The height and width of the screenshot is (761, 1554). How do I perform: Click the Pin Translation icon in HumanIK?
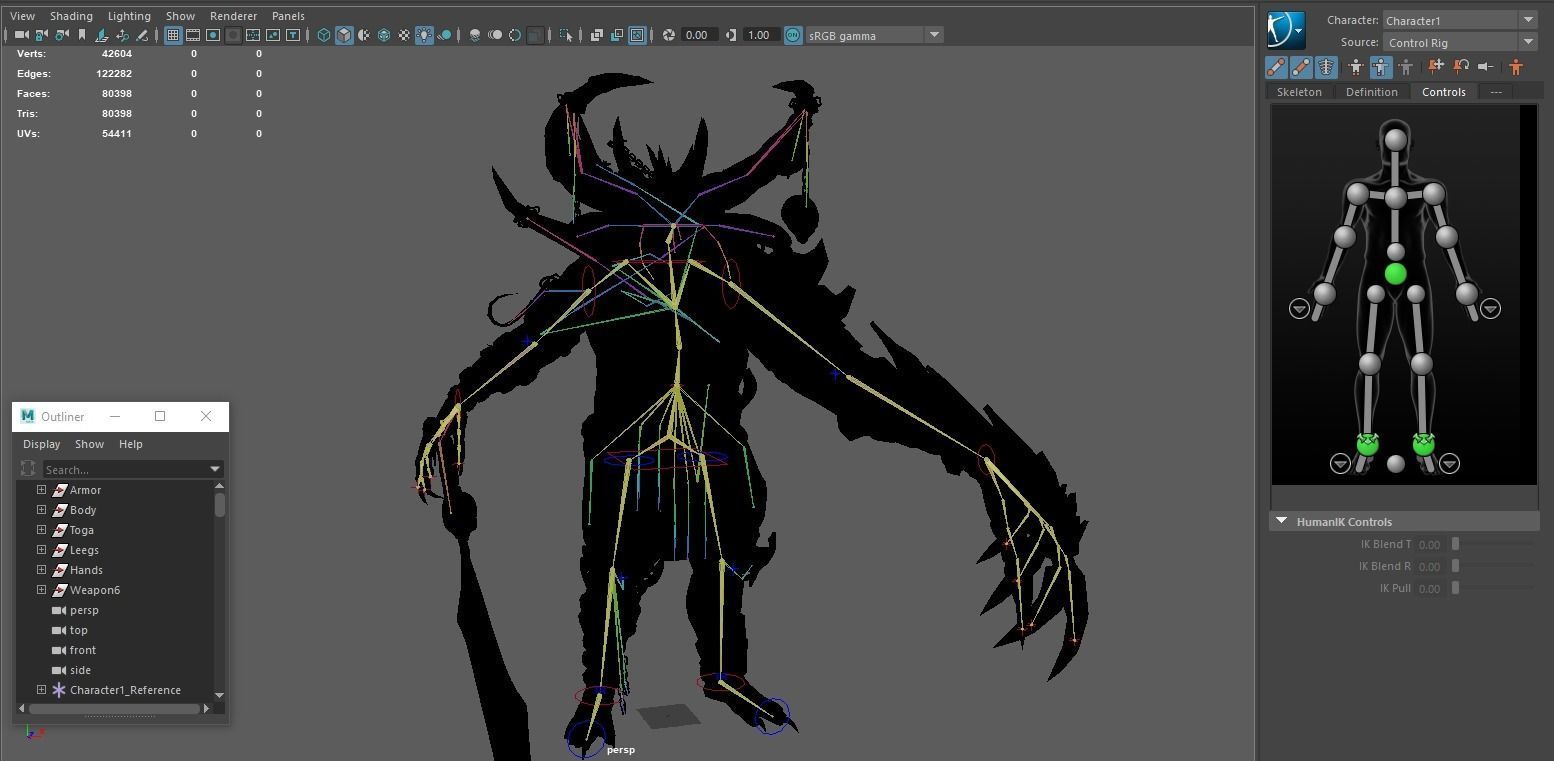(x=1436, y=67)
